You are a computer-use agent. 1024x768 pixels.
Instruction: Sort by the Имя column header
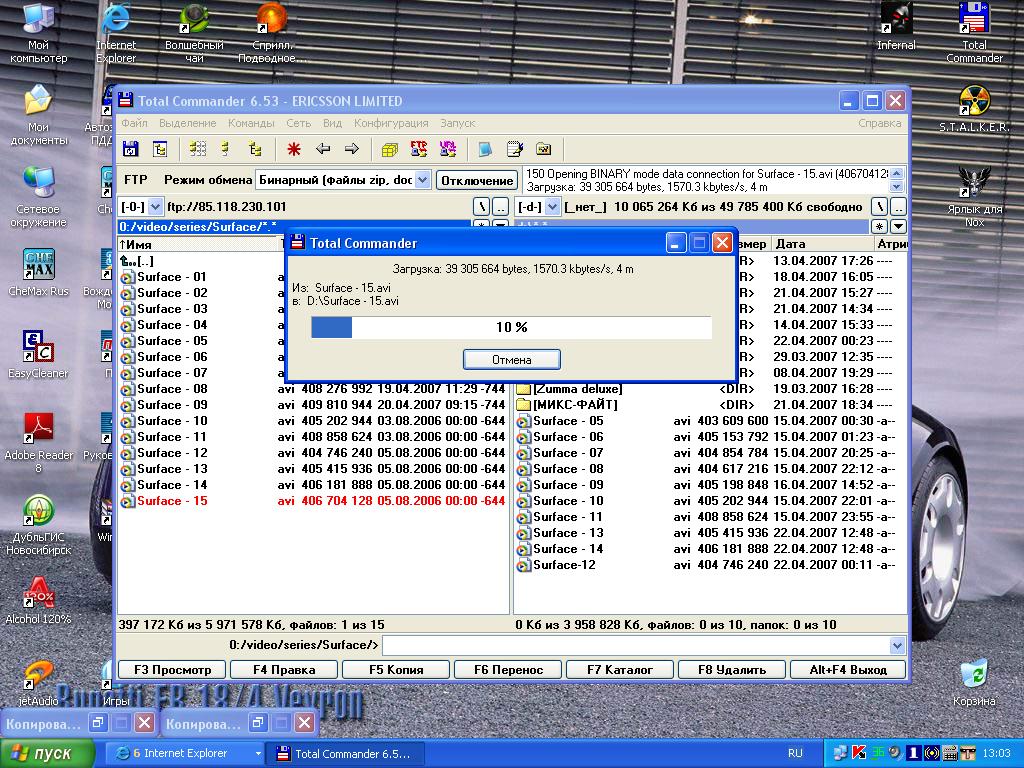coord(199,244)
